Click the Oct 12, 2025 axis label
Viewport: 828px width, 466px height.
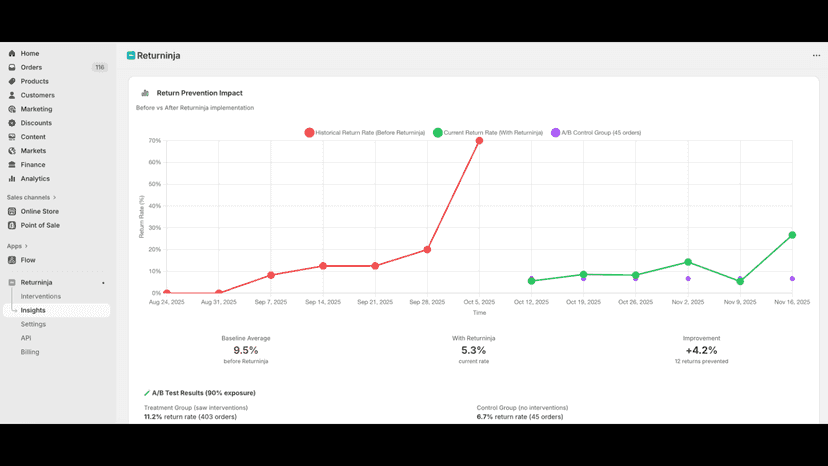coord(531,302)
